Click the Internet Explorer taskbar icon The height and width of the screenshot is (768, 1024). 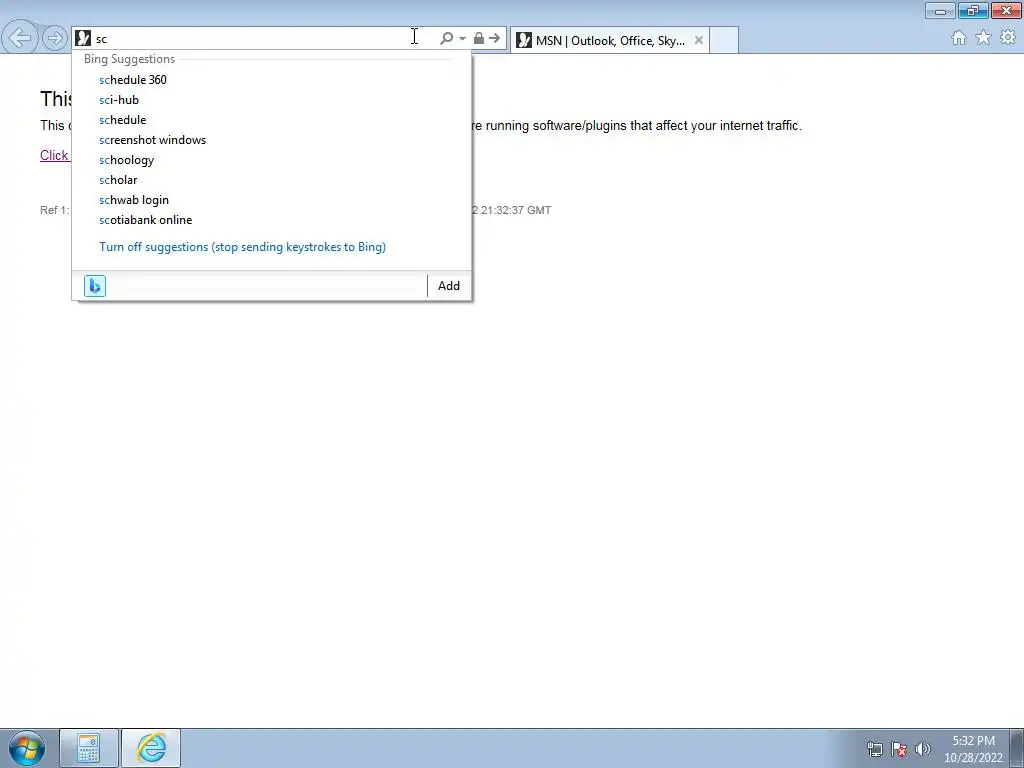[151, 748]
